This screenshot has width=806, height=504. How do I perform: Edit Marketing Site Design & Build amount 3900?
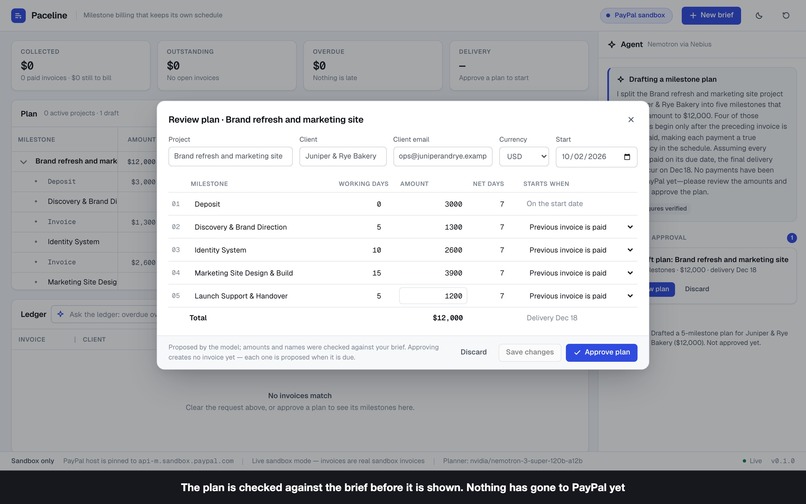coord(433,273)
